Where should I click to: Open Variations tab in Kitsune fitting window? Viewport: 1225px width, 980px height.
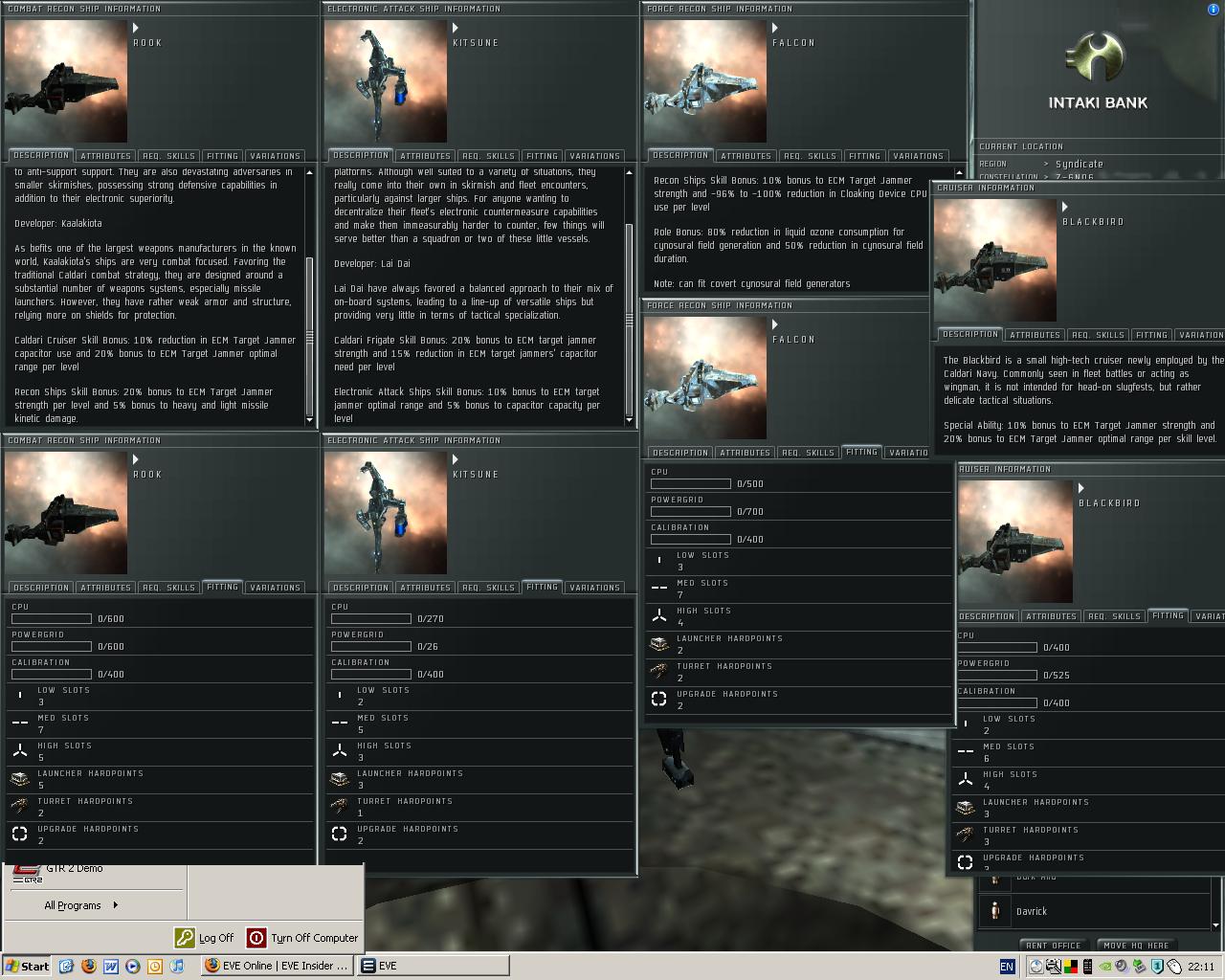(594, 588)
